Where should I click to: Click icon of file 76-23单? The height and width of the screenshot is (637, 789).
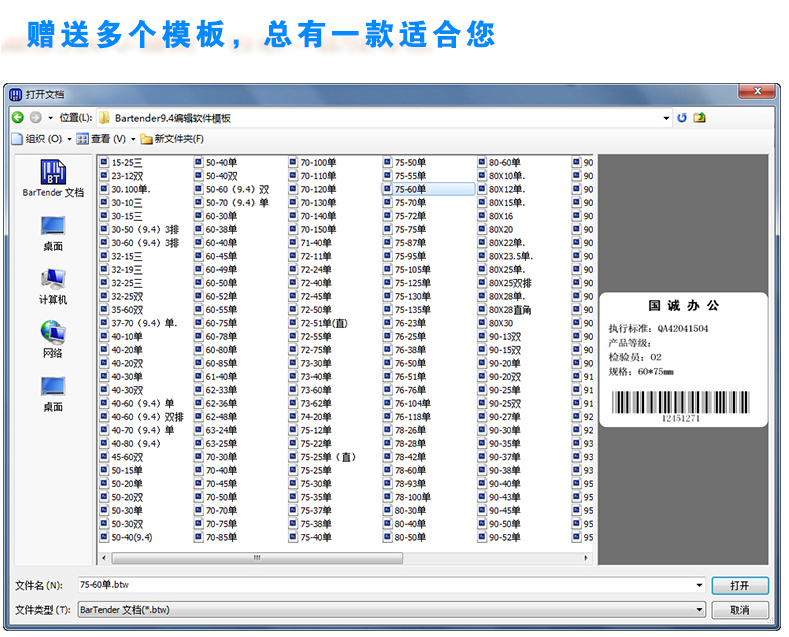[387, 323]
